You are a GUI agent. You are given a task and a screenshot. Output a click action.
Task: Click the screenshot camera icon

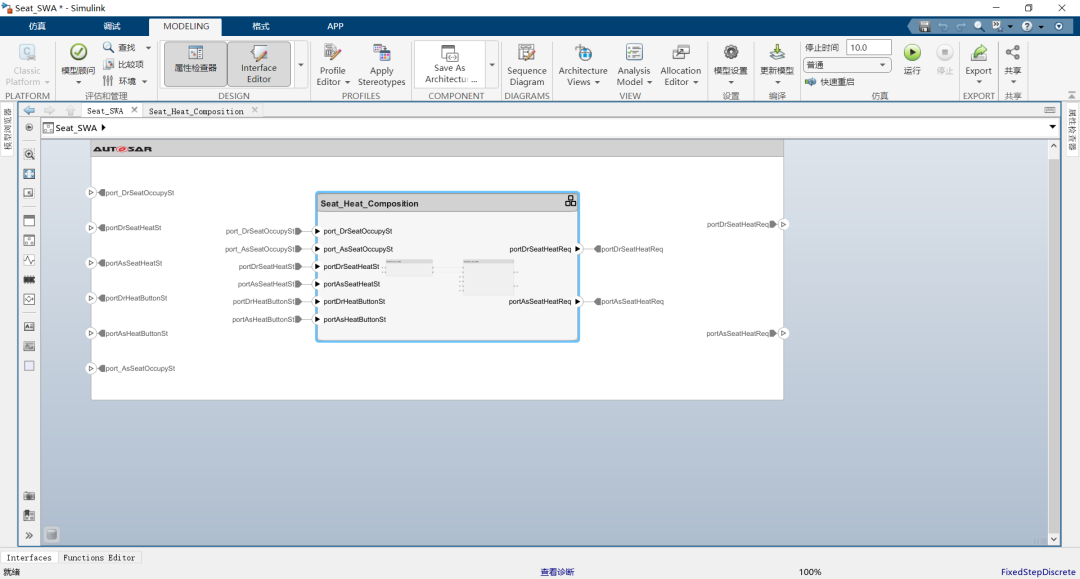29,496
